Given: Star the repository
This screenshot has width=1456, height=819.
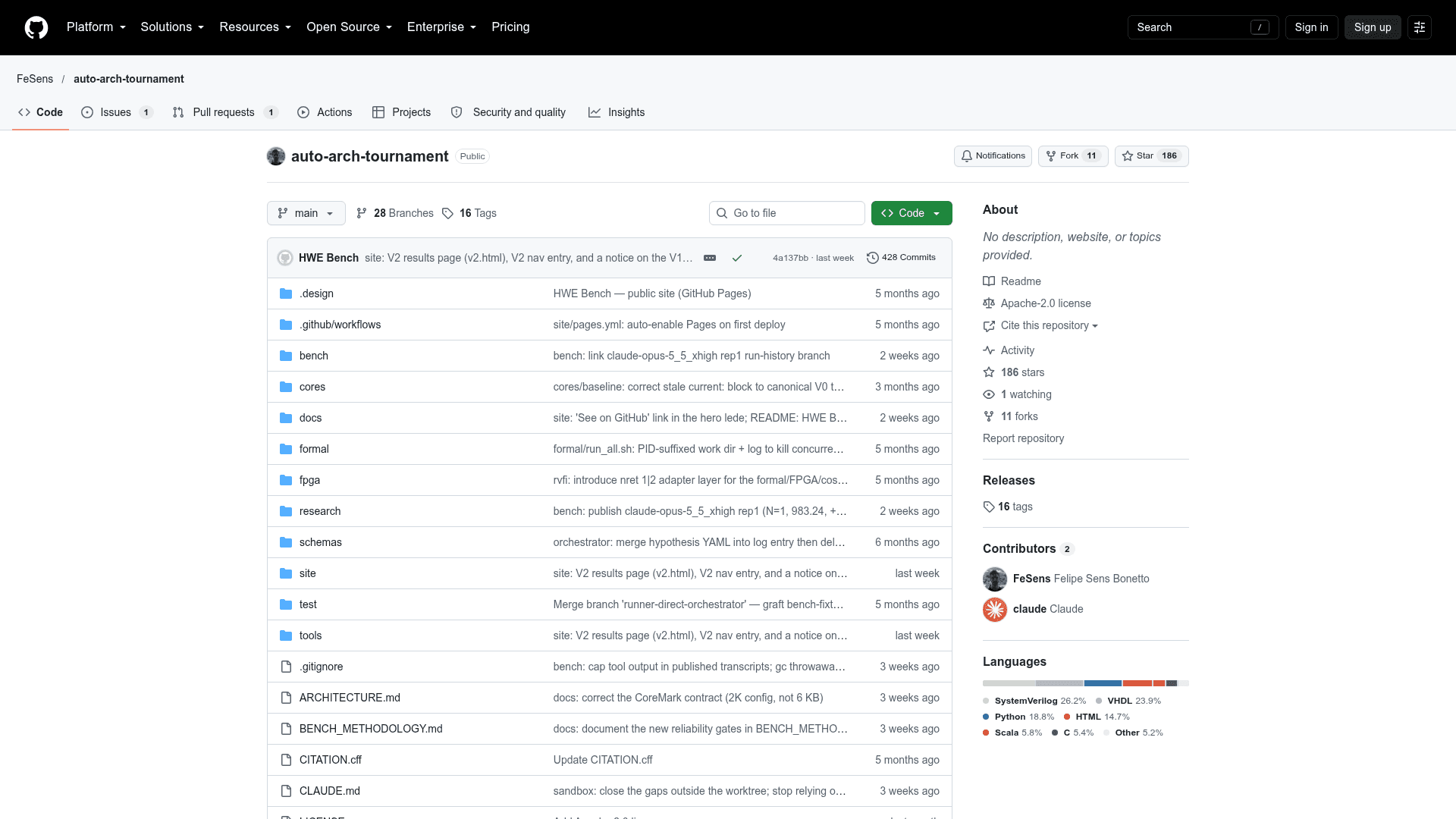Looking at the screenshot, I should coord(1151,156).
